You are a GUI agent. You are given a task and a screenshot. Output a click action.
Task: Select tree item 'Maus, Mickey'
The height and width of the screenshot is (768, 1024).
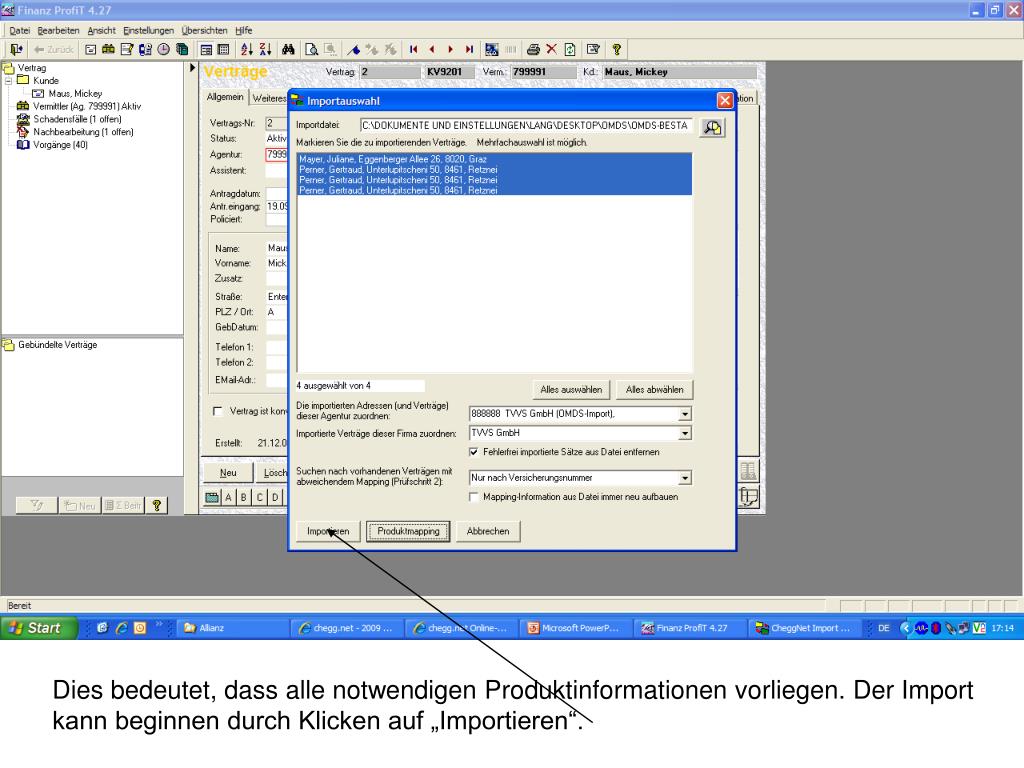(x=75, y=93)
